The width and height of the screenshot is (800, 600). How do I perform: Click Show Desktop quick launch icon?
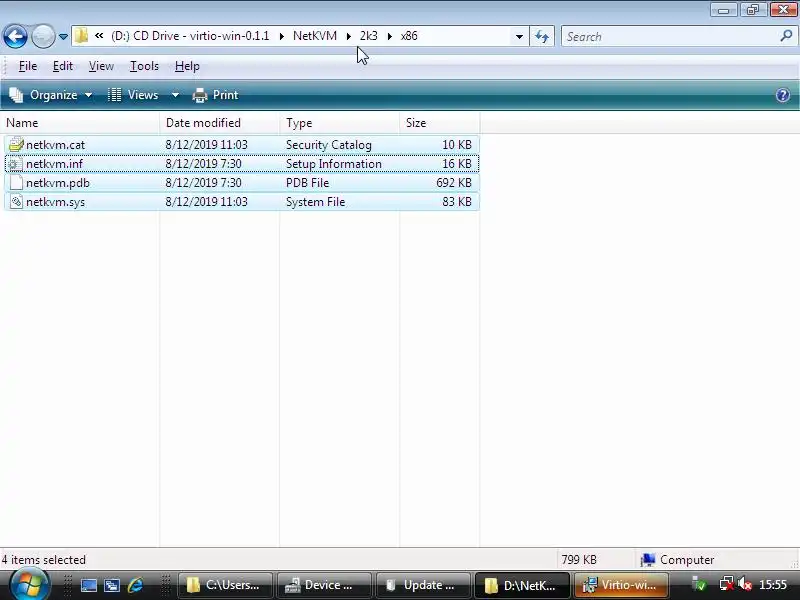click(x=88, y=585)
